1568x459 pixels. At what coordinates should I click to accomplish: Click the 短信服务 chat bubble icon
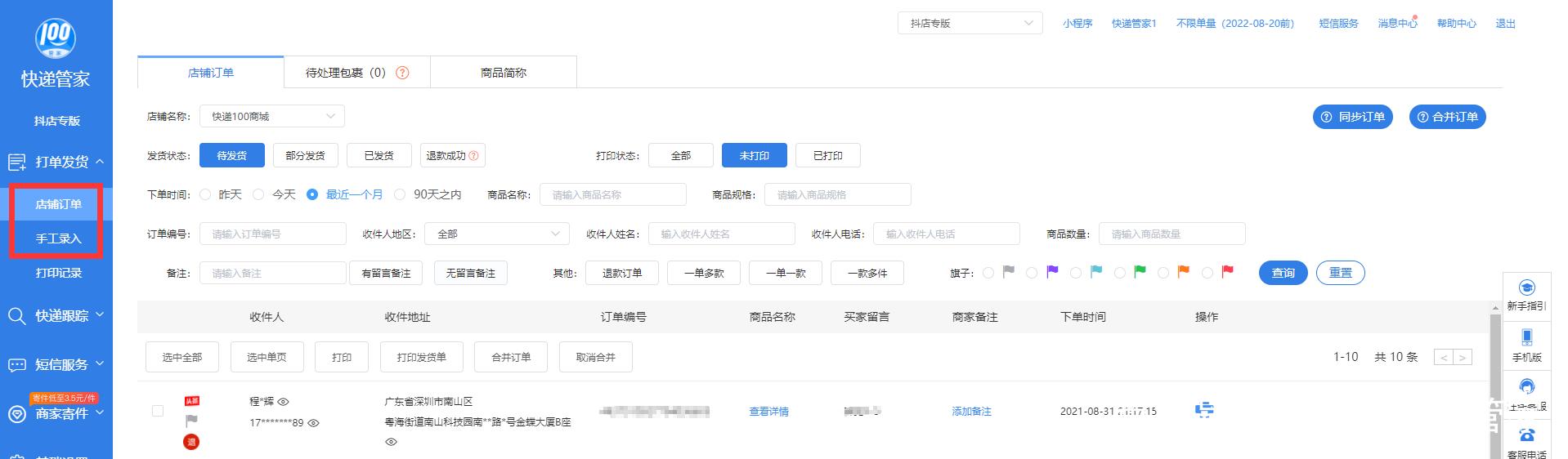17,365
